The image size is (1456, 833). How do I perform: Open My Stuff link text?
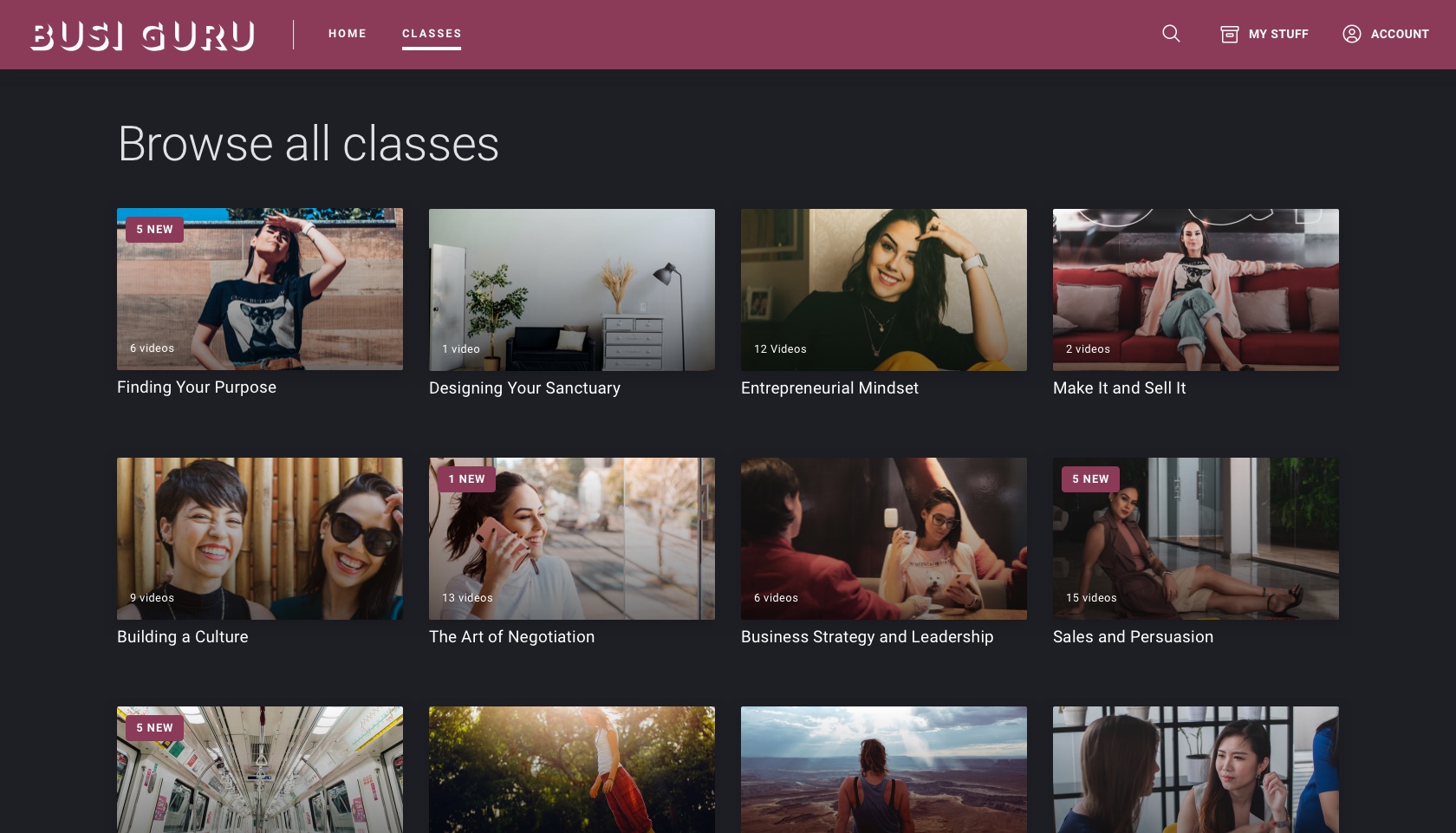(x=1278, y=34)
